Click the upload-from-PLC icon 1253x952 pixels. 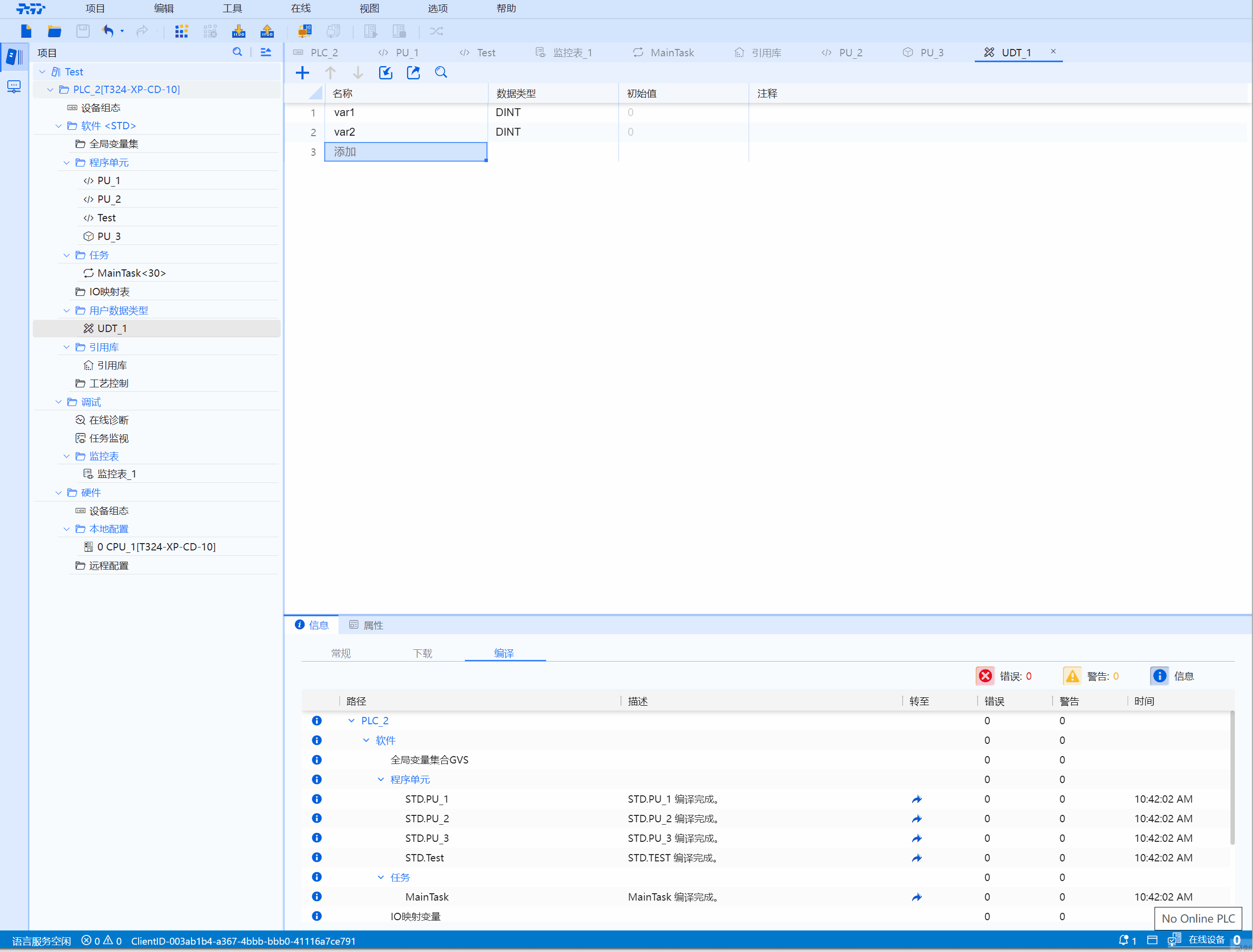[x=267, y=31]
